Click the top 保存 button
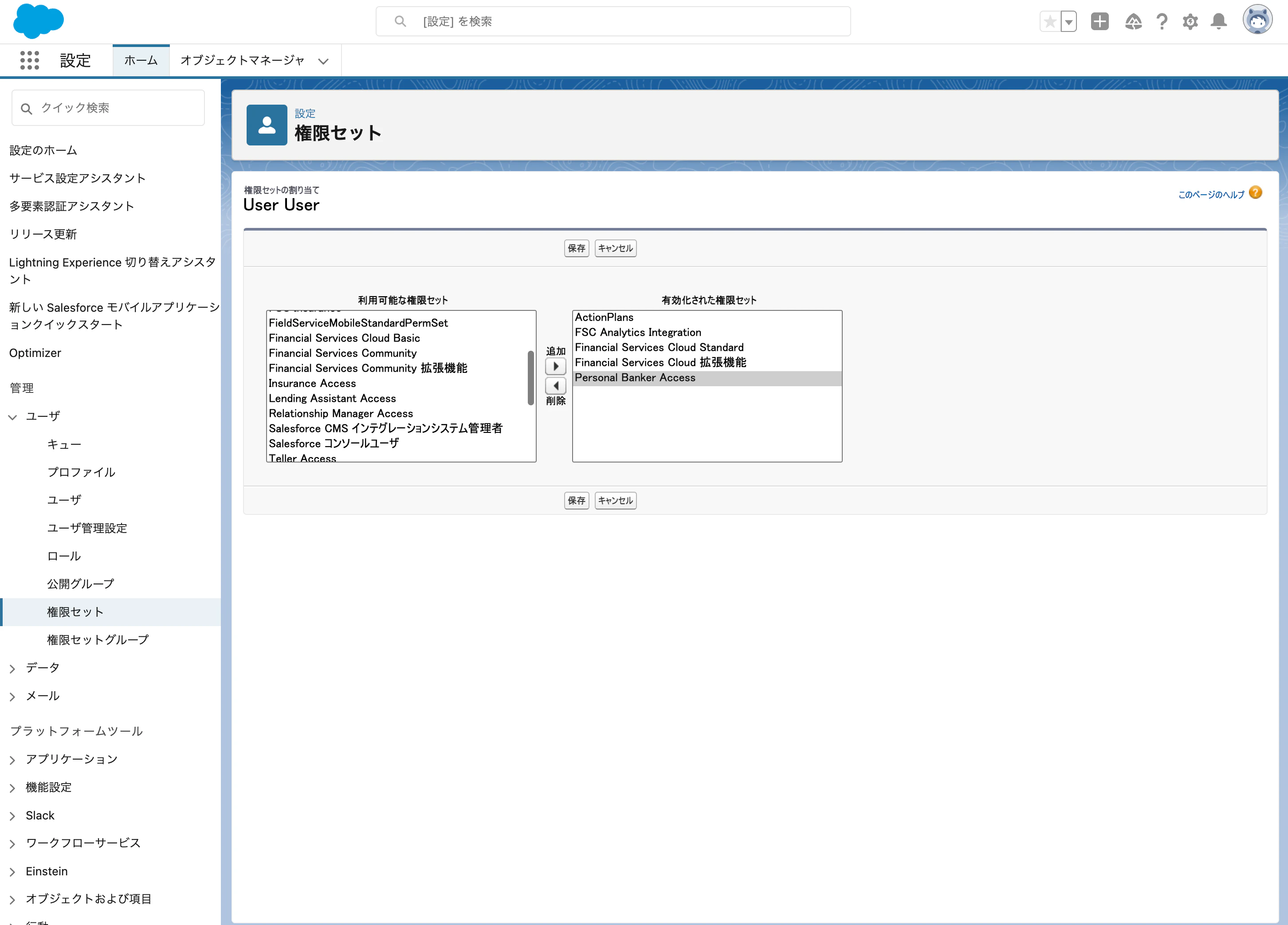 [577, 248]
